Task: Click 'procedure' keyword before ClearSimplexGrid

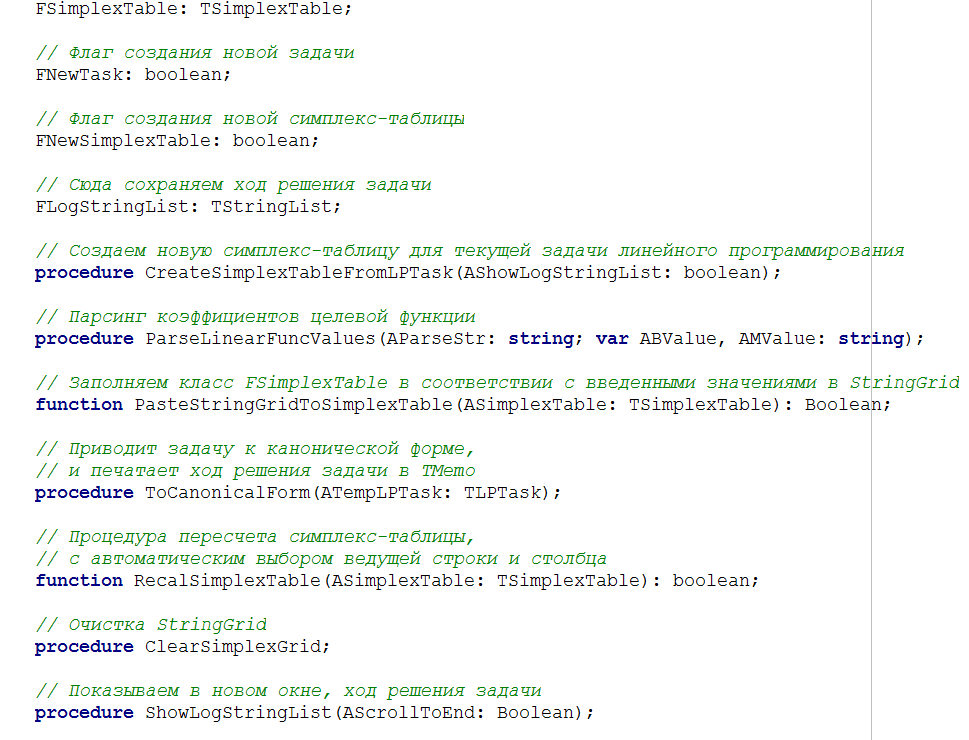Action: pyautogui.click(x=84, y=647)
